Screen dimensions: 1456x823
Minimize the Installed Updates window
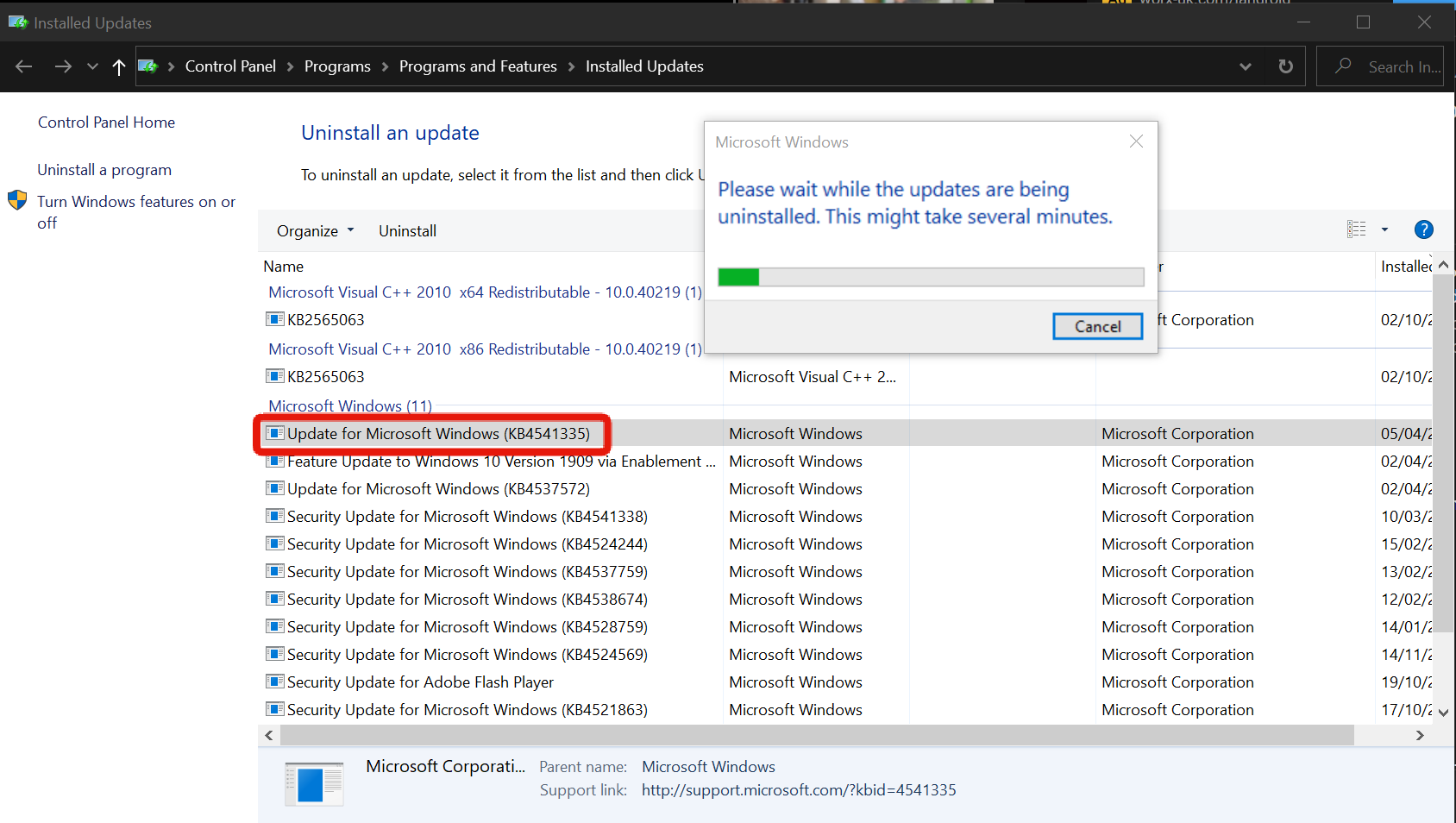coord(1303,22)
